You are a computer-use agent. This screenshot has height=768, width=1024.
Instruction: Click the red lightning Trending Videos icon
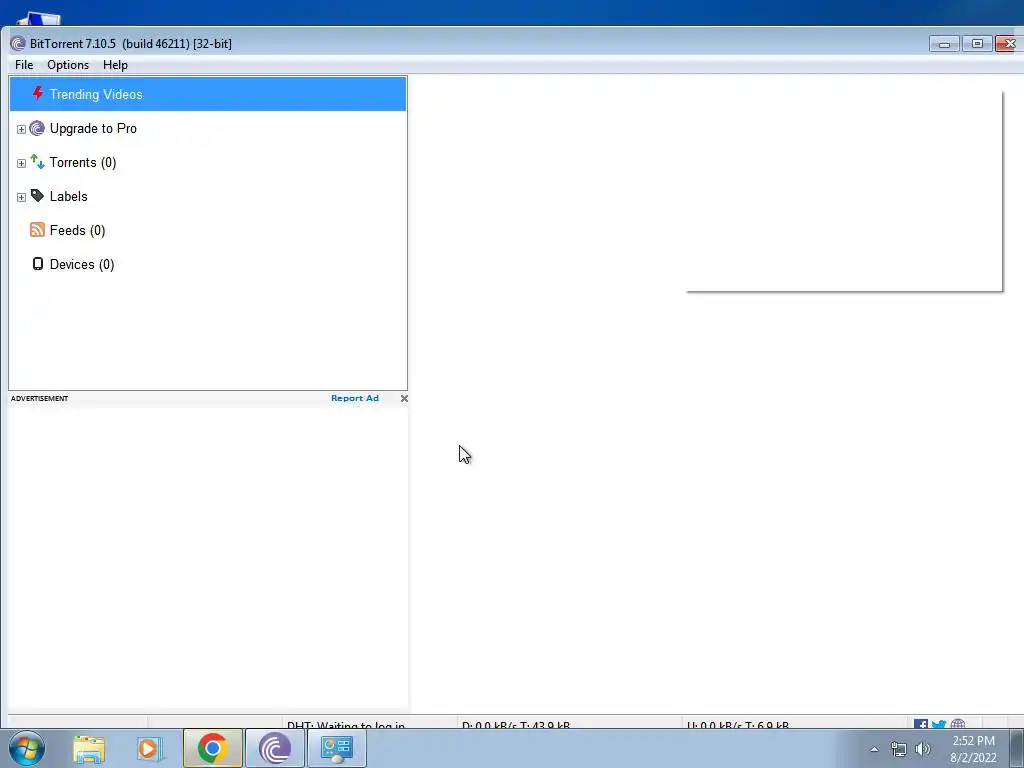(38, 93)
